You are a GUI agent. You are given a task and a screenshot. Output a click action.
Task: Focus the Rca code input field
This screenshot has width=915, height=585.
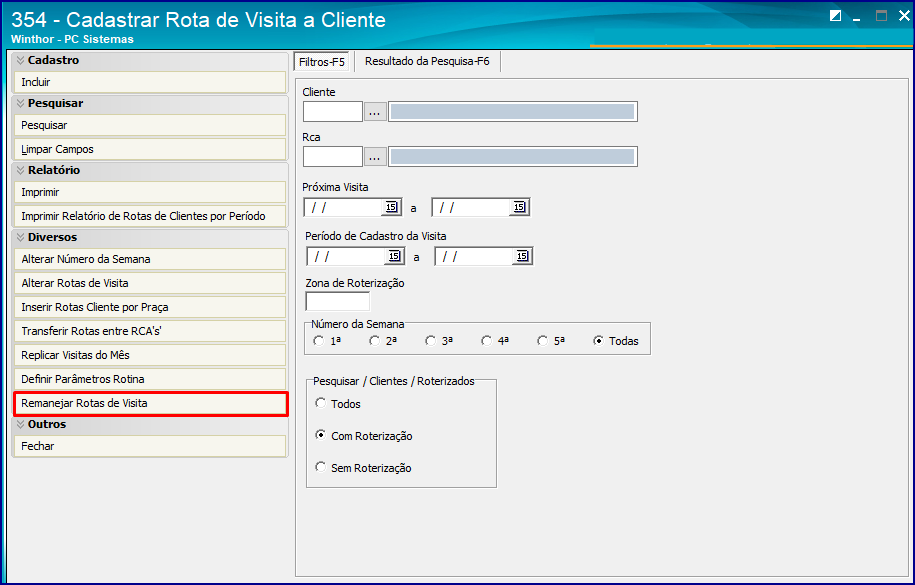click(x=333, y=156)
